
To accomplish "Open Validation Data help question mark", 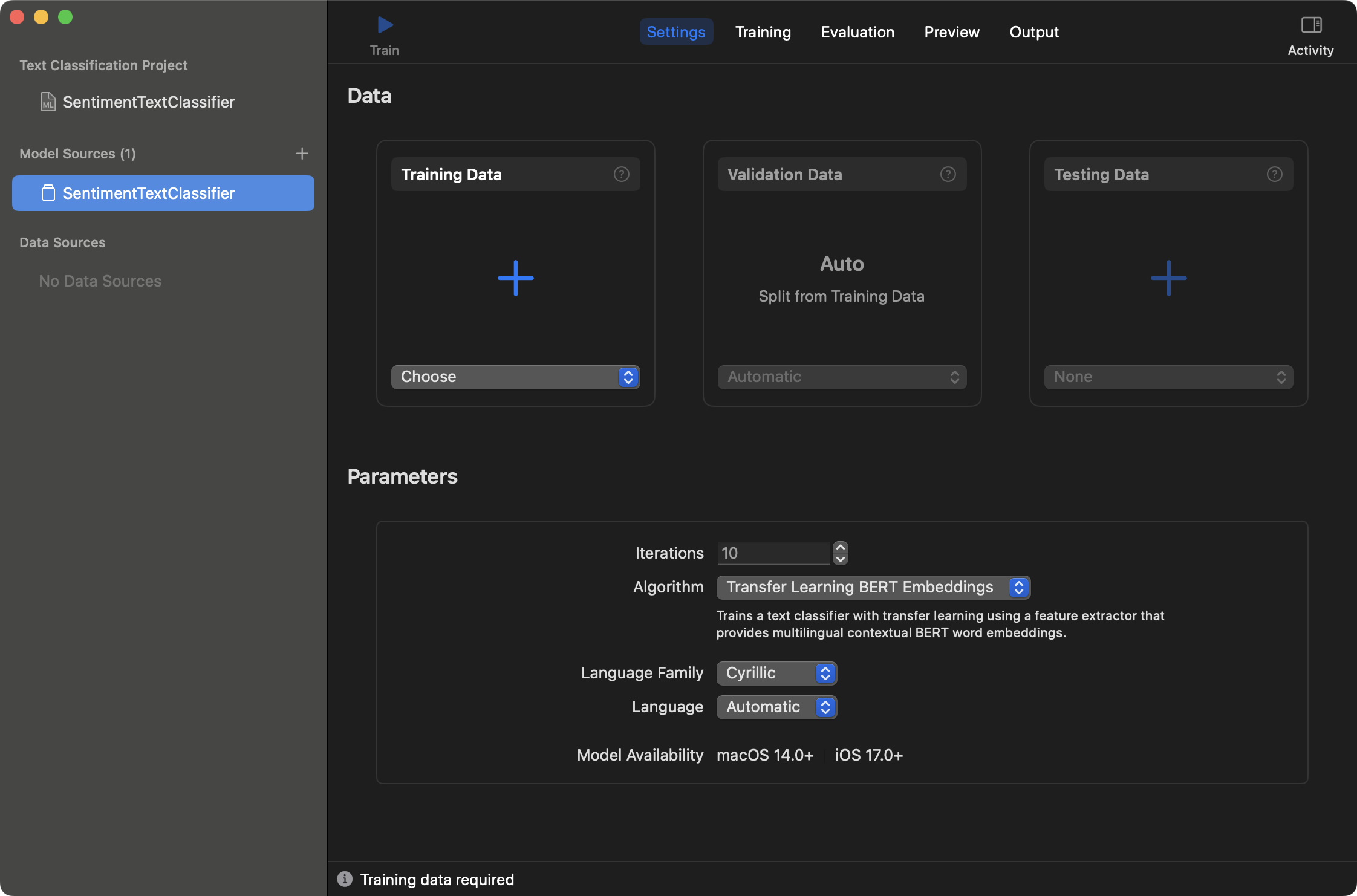I will coord(948,174).
